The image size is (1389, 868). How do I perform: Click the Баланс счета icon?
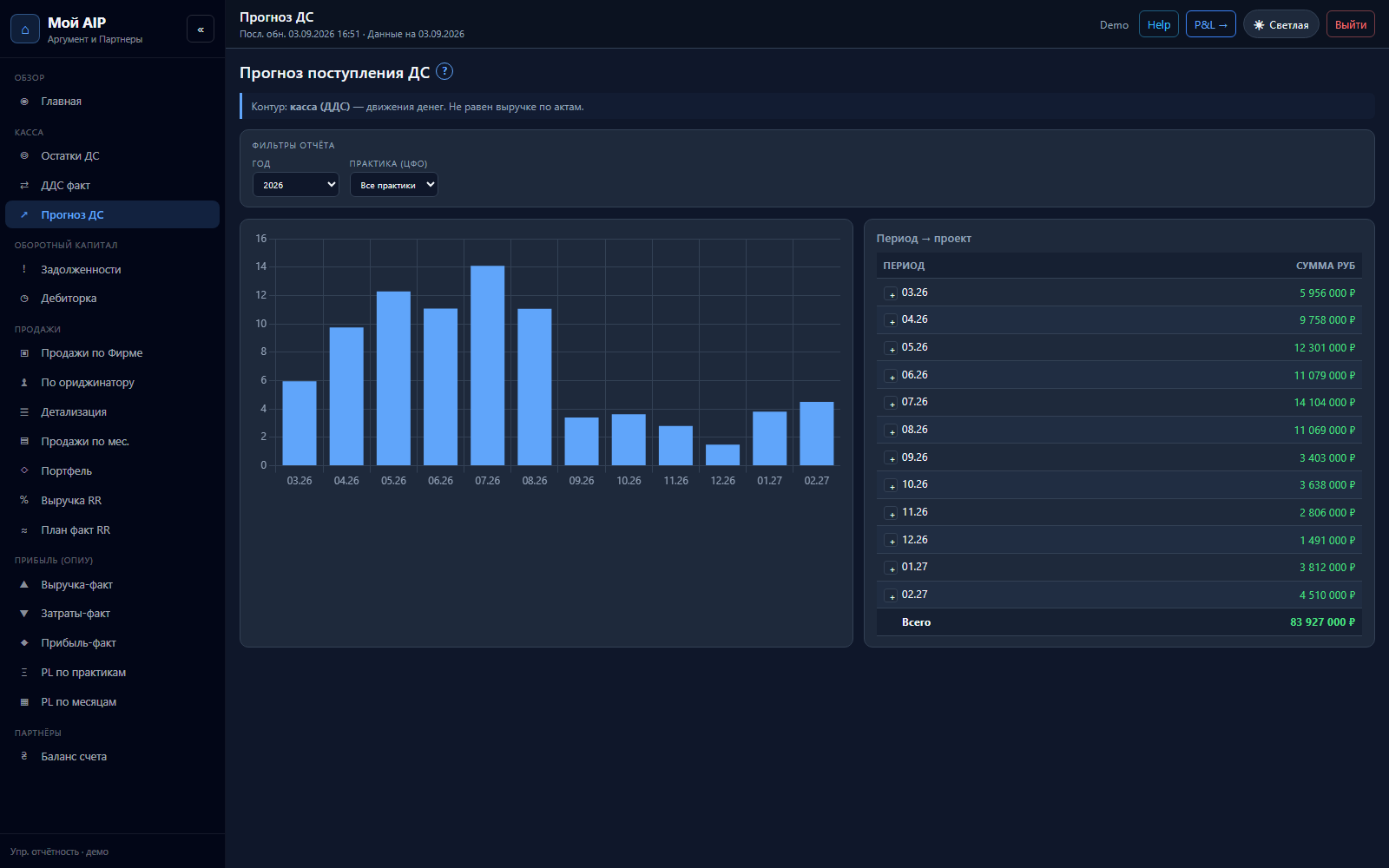pos(24,757)
